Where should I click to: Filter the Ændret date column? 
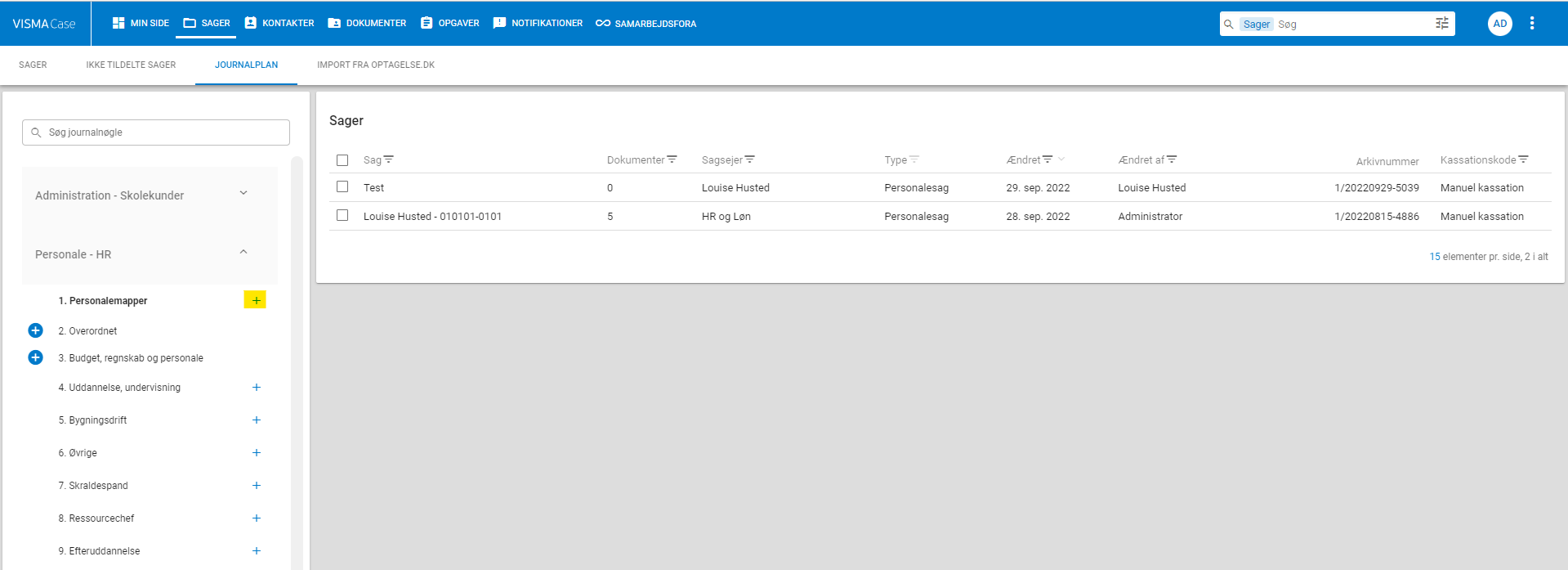click(x=1048, y=159)
